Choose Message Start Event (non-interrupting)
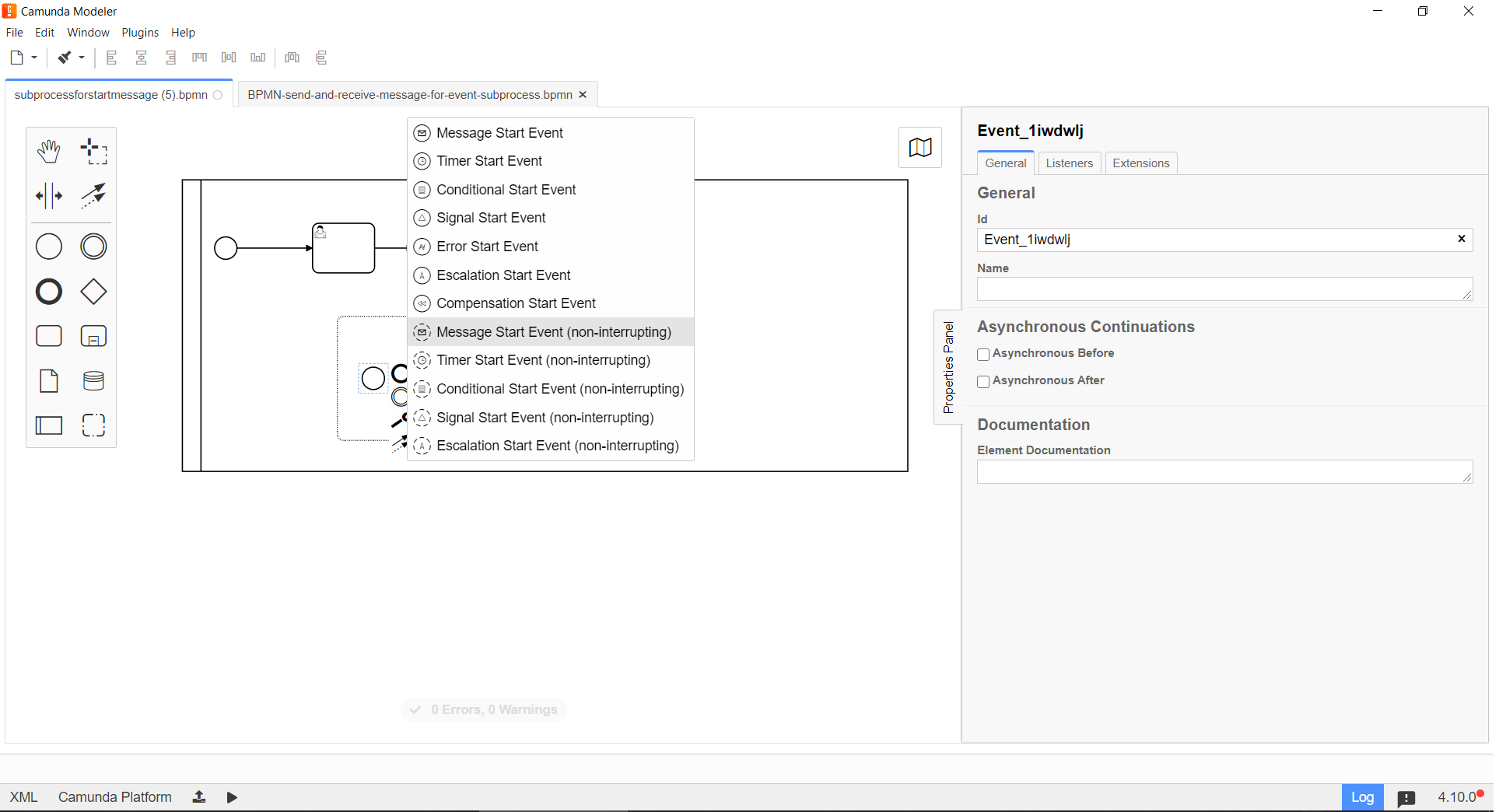The image size is (1506, 812). click(551, 332)
